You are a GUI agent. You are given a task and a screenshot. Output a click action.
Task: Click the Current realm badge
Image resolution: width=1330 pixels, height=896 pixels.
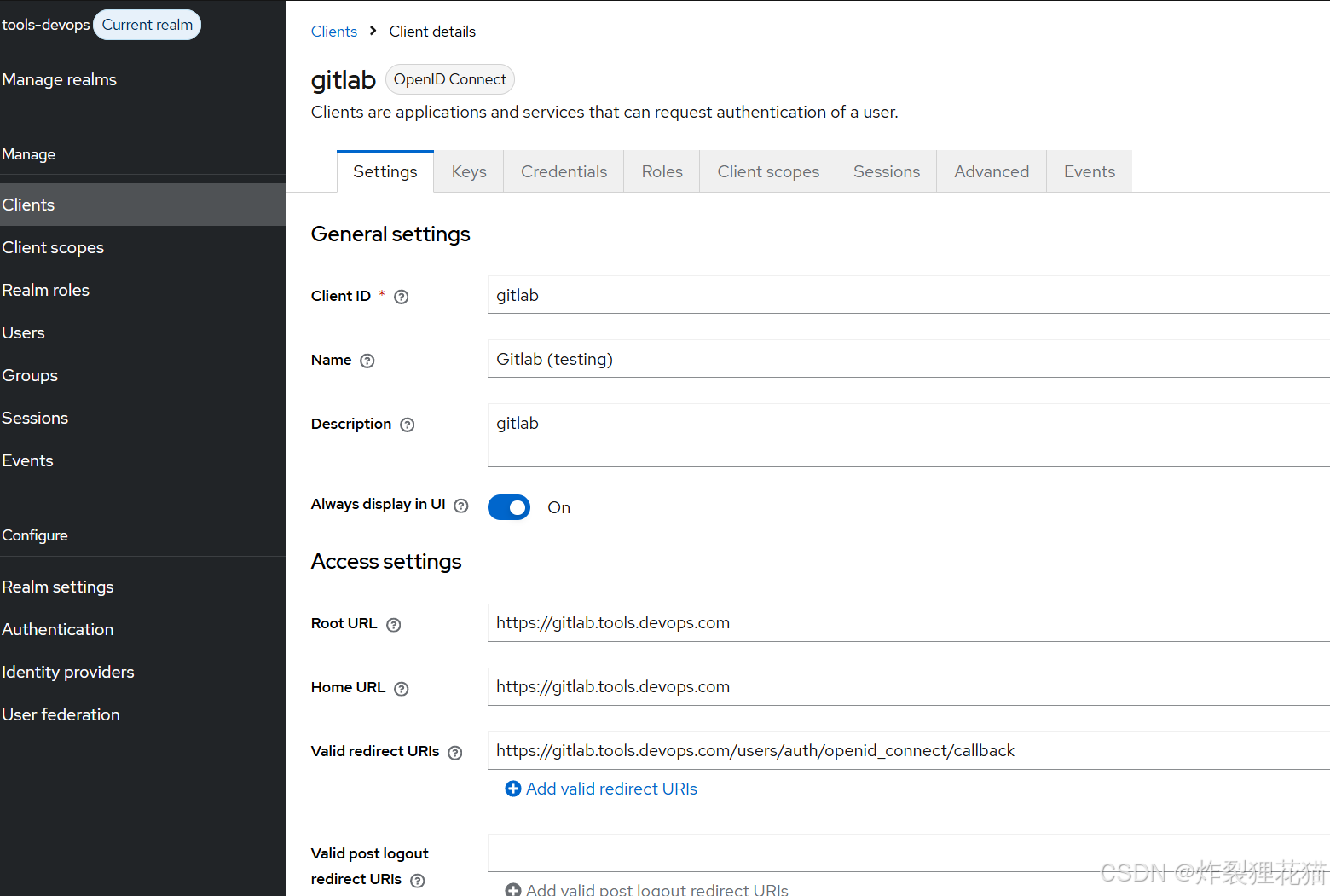point(147,25)
